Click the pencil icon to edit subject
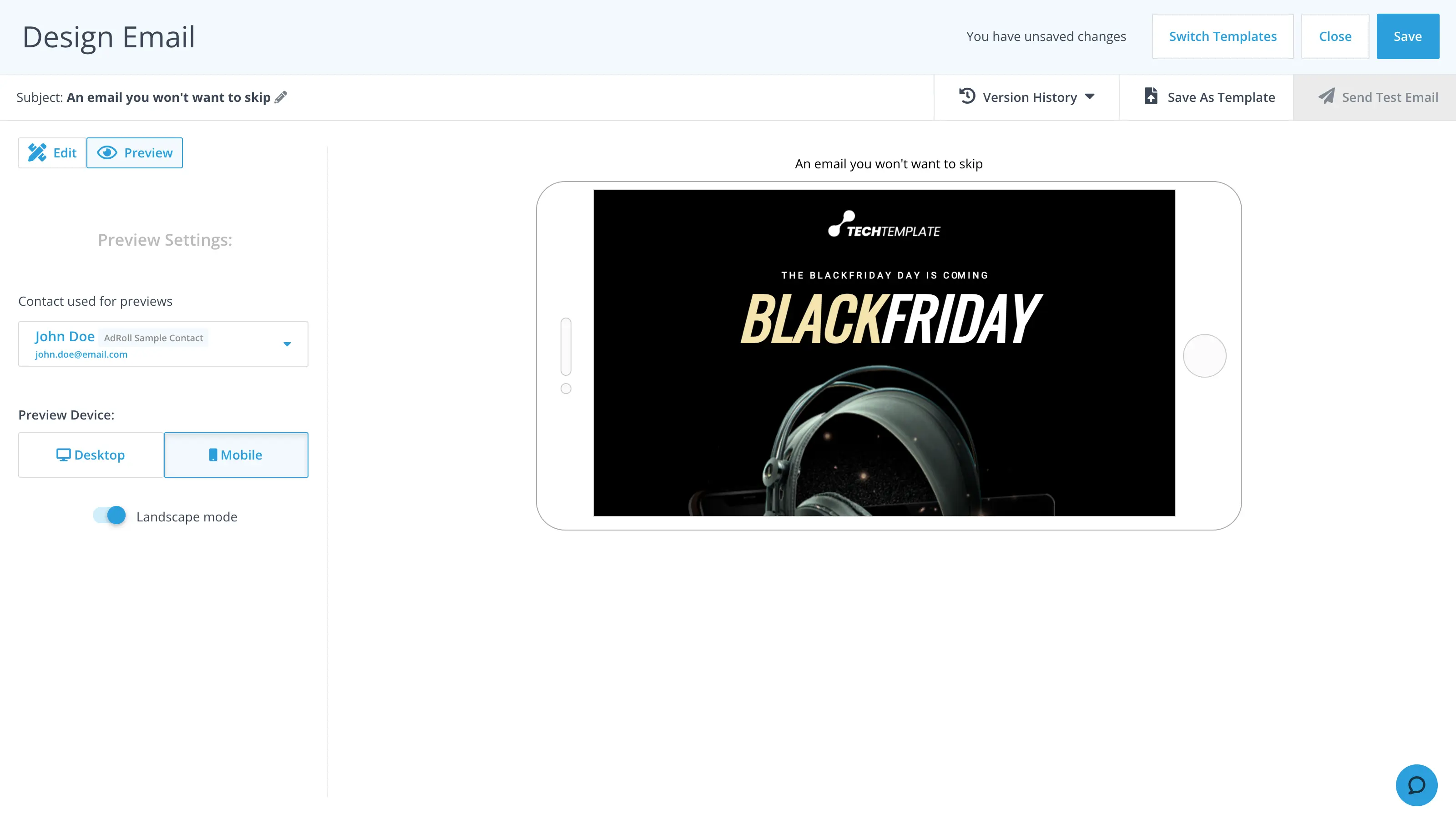This screenshot has width=1456, height=819. [x=281, y=97]
